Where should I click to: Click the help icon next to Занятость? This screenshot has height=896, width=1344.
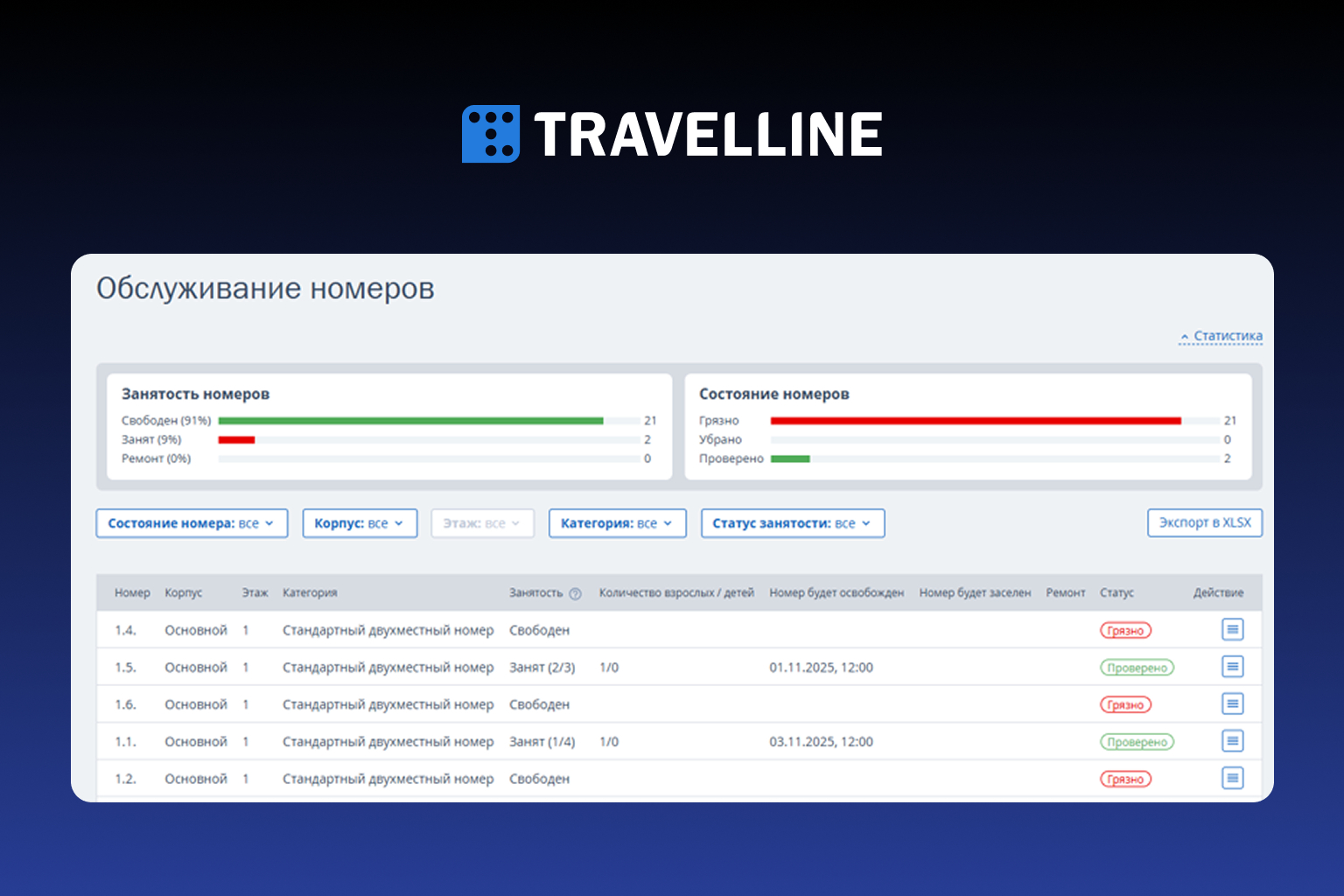tap(575, 593)
